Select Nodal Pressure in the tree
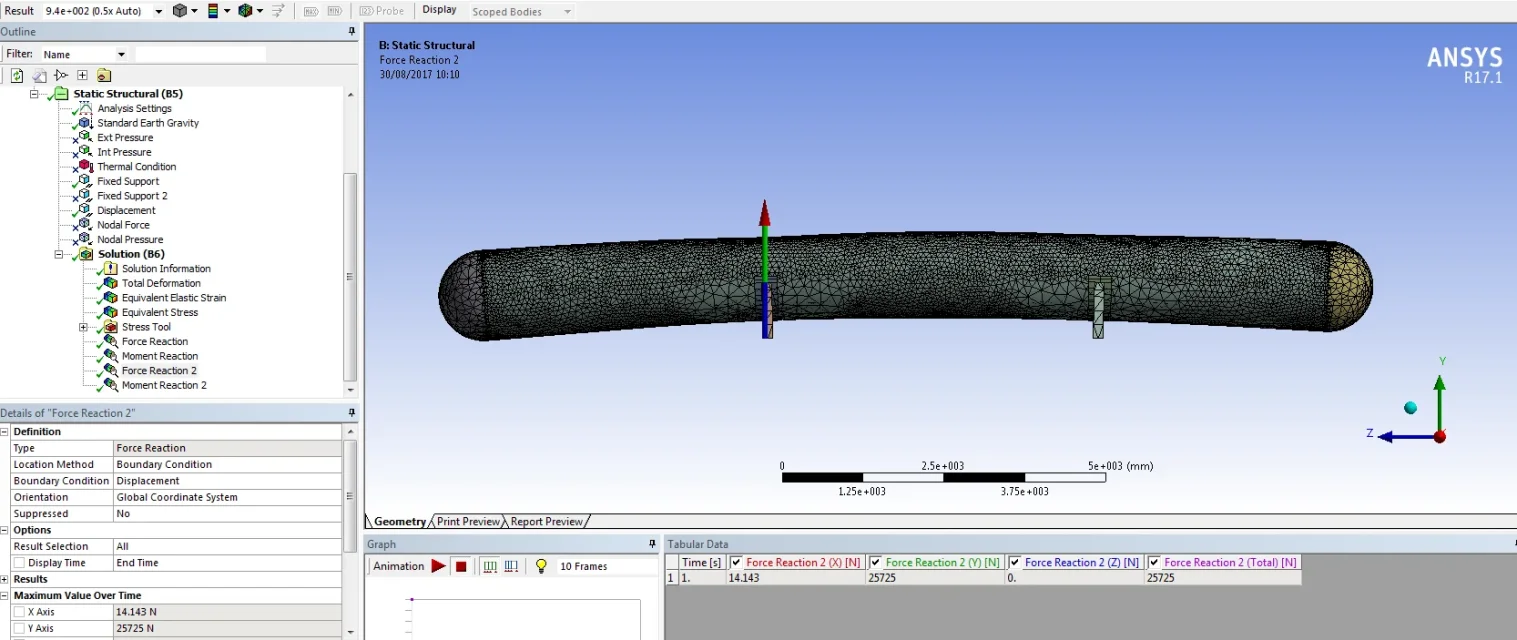The image size is (1517, 640). [130, 240]
